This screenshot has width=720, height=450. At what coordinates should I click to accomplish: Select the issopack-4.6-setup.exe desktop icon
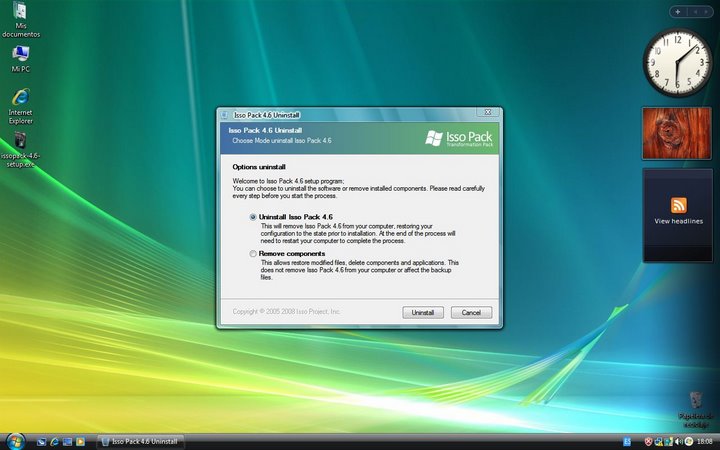point(21,150)
